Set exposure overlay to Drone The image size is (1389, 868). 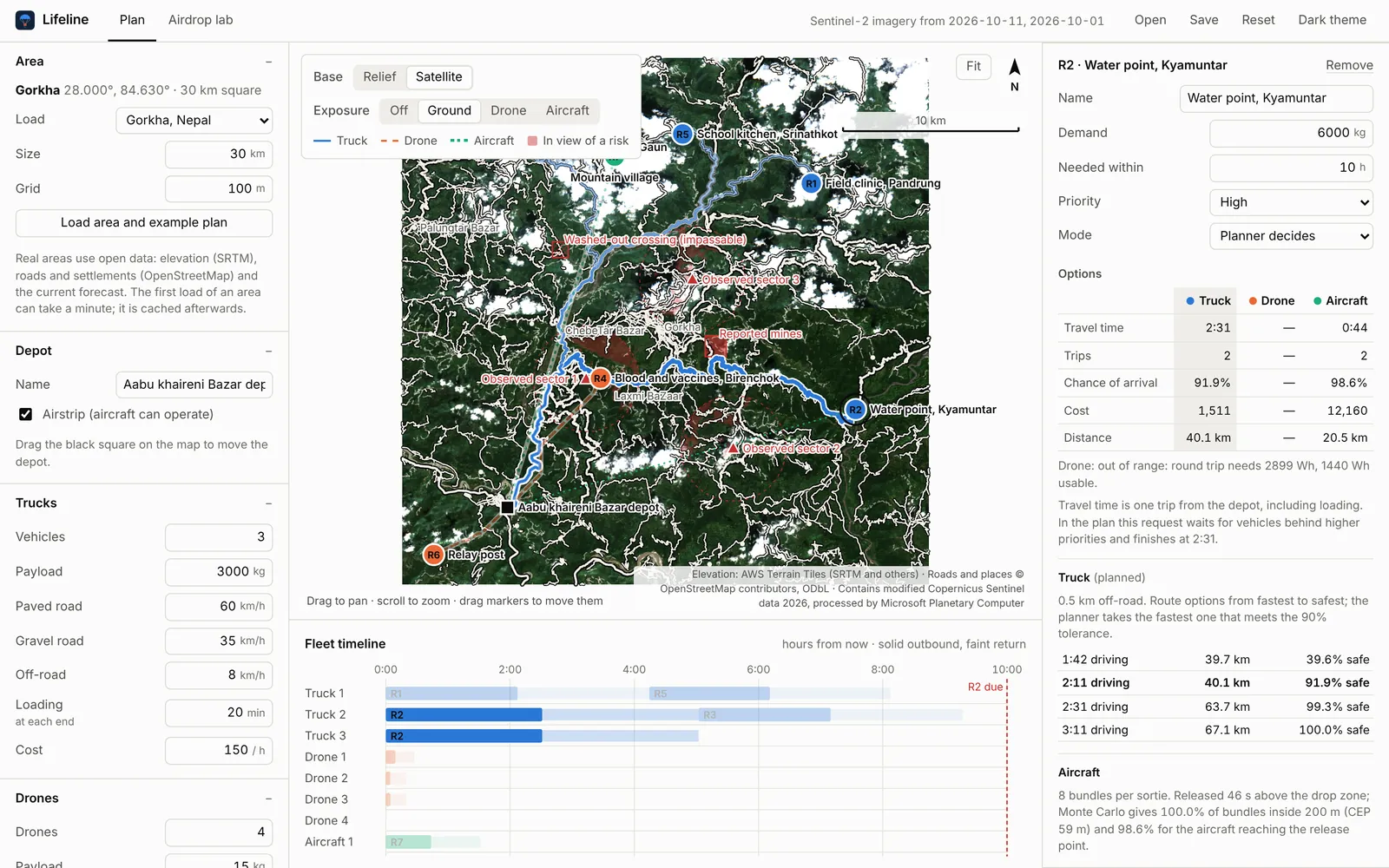[x=508, y=111]
